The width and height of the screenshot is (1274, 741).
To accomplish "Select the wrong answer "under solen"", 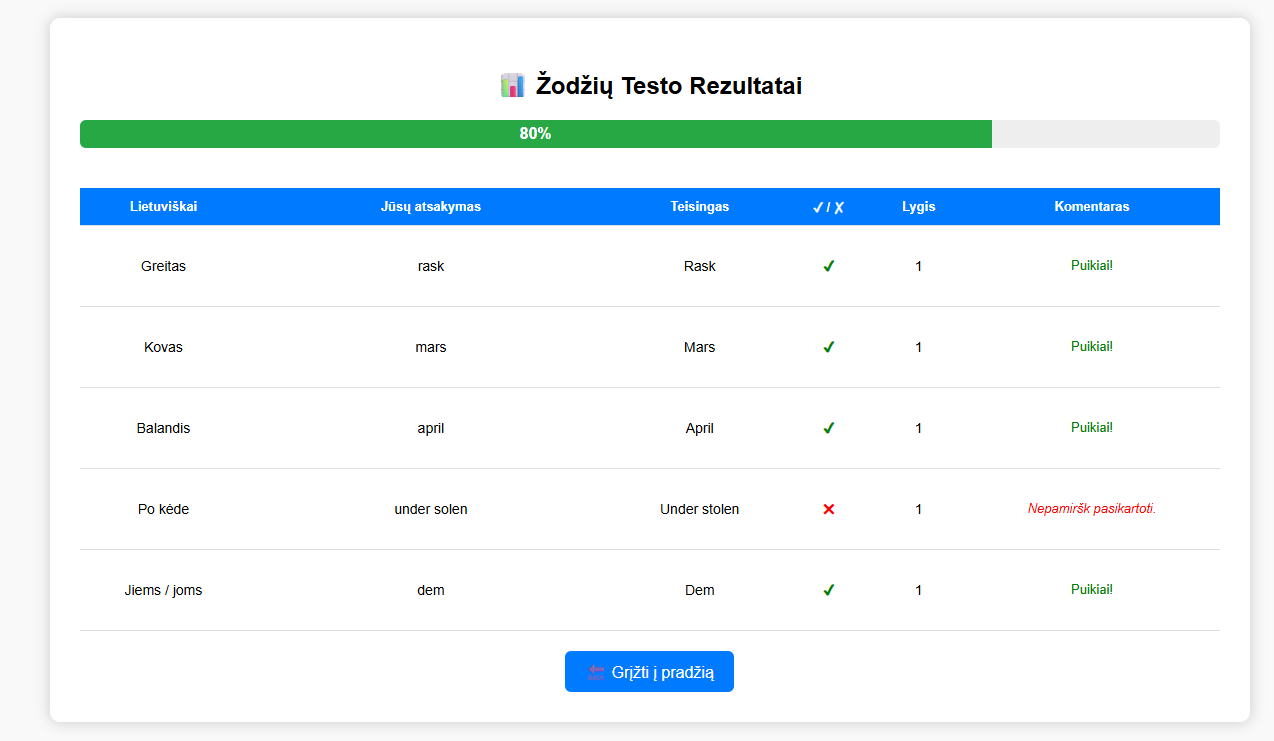I will click(431, 509).
